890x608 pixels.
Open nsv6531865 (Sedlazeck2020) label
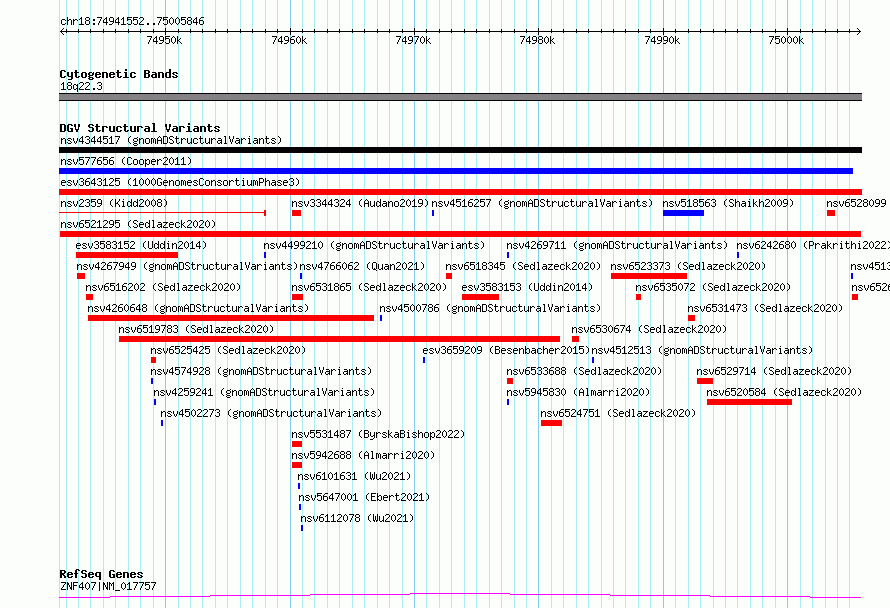(369, 287)
